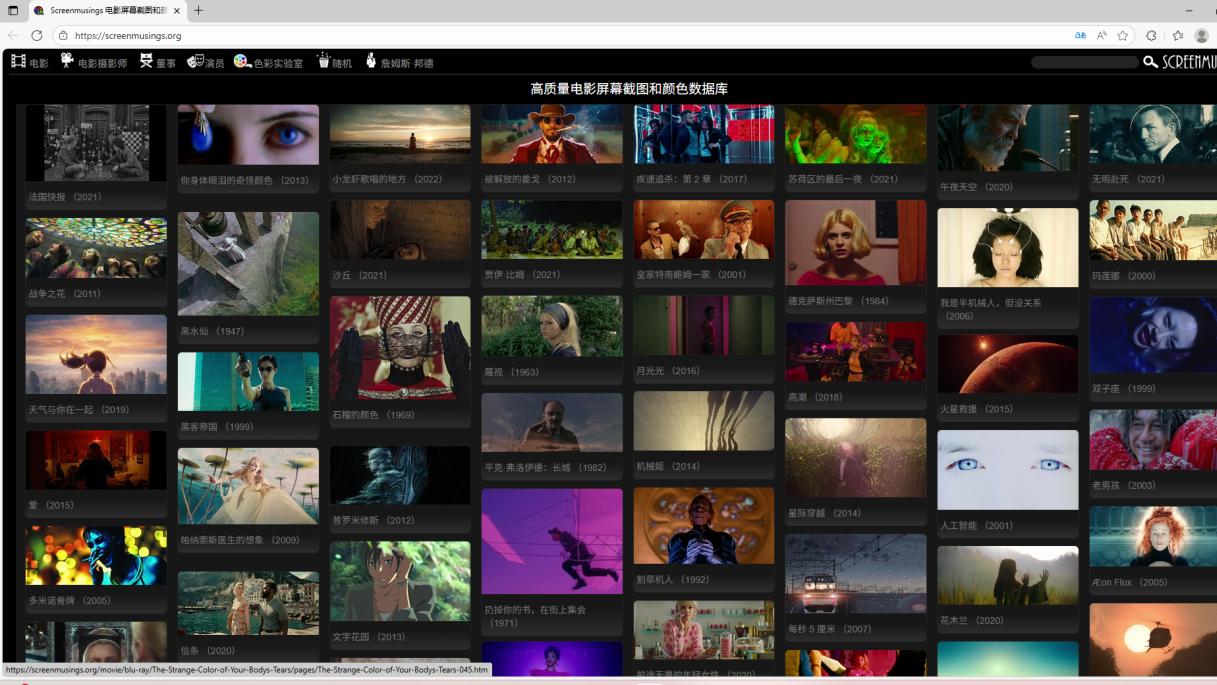This screenshot has height=685, width=1217.
Task: Select the 随机 random menu item
Action: point(334,62)
